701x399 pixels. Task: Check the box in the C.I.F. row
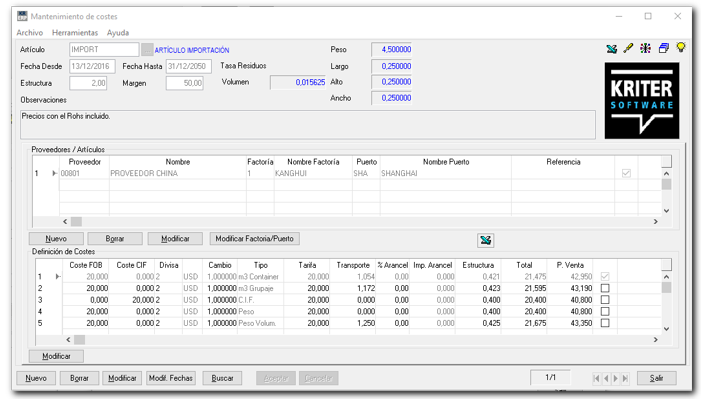click(x=605, y=300)
